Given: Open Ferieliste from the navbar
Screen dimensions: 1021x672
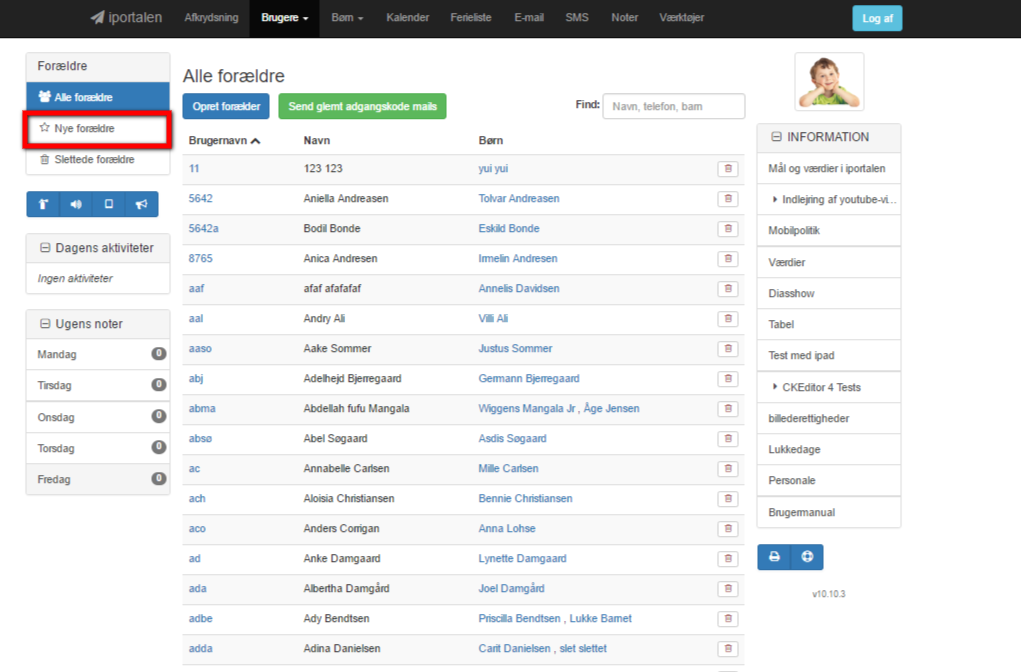Looking at the screenshot, I should tap(471, 18).
